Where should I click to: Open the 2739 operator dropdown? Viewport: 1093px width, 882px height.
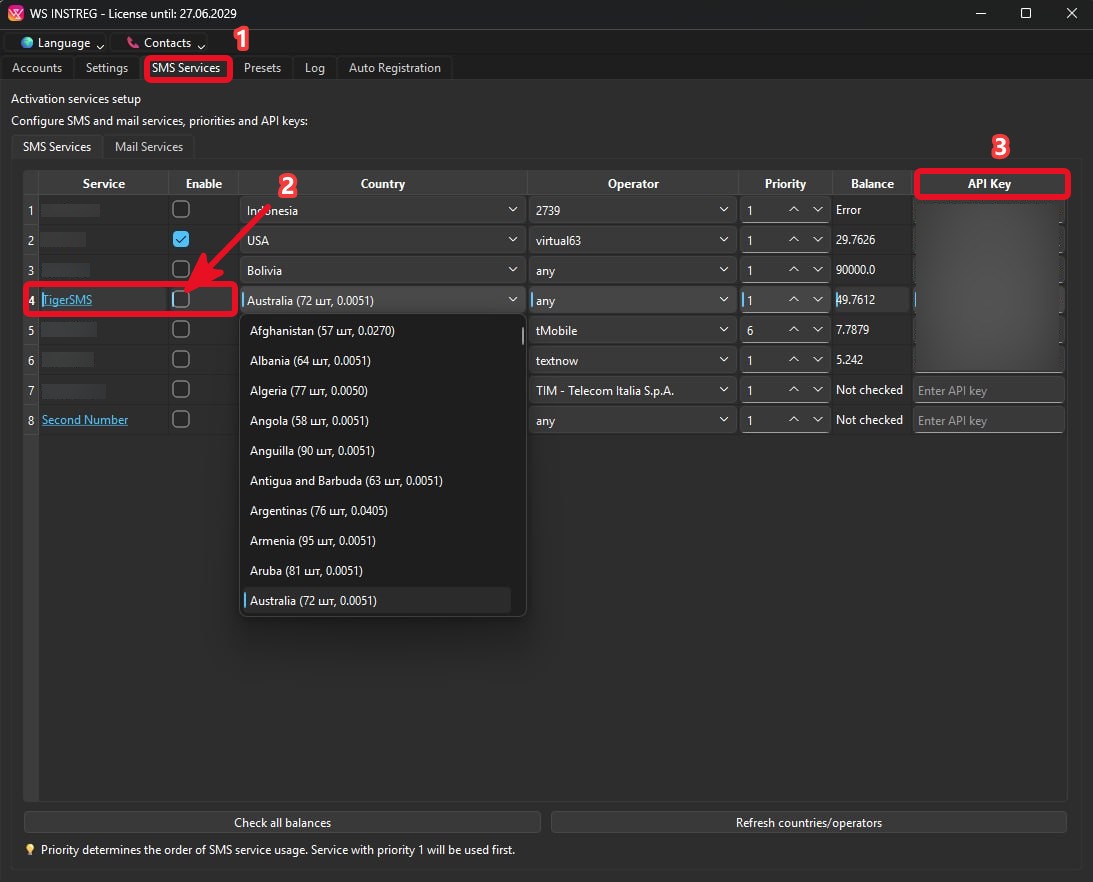632,210
